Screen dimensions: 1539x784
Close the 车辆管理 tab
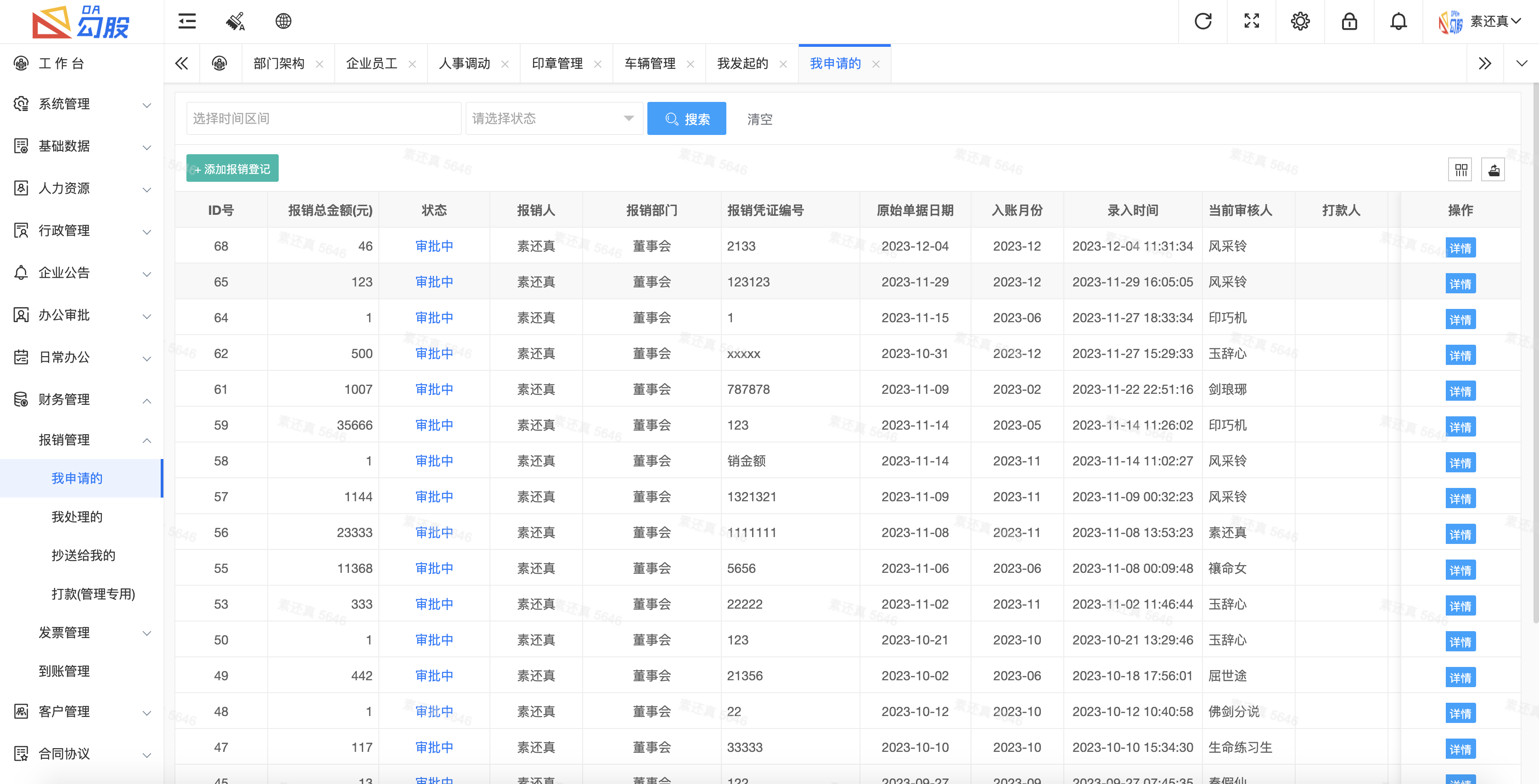690,64
